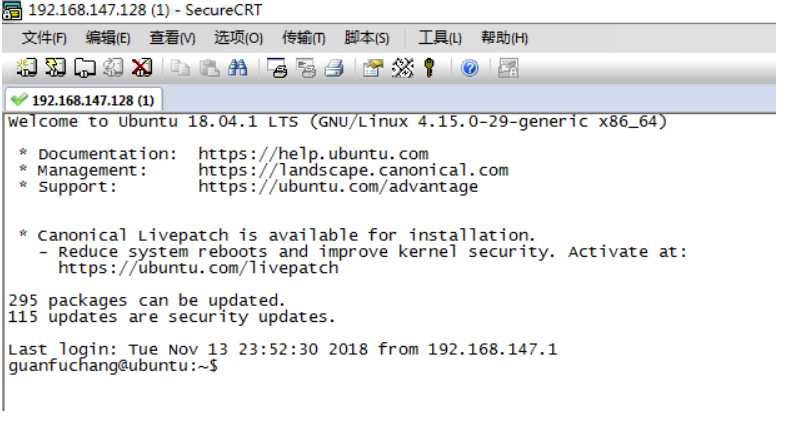Open the 选项(O) menu
This screenshot has height=428, width=787.
coord(238,38)
